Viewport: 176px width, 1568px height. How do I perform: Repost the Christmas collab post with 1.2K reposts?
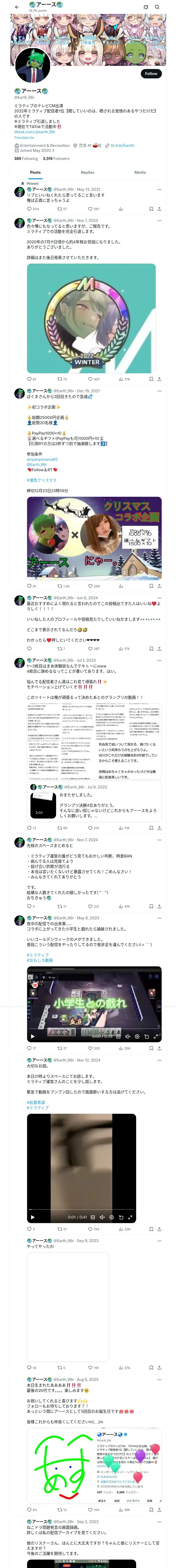[x=63, y=586]
